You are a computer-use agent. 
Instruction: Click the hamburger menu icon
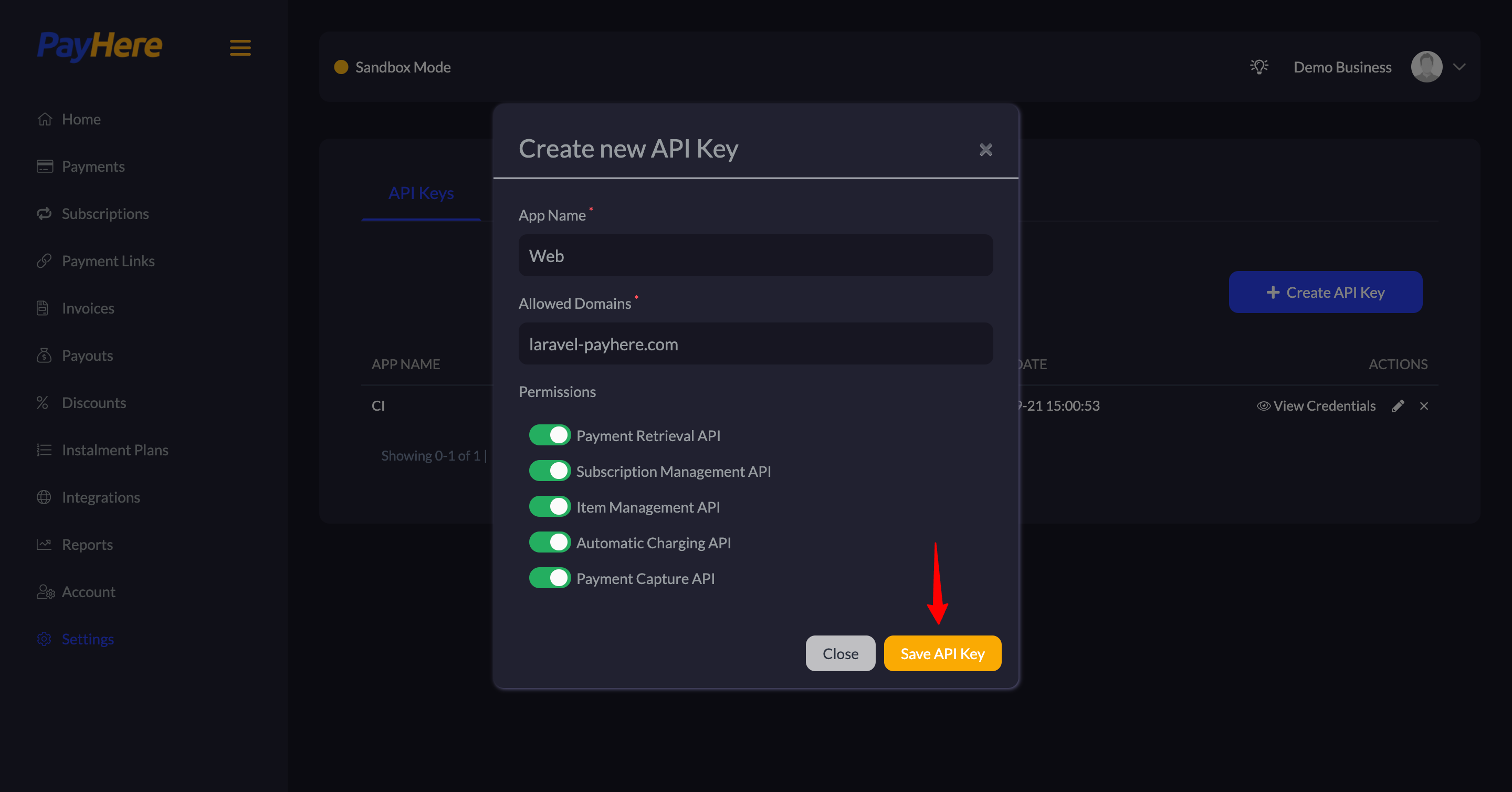tap(240, 48)
